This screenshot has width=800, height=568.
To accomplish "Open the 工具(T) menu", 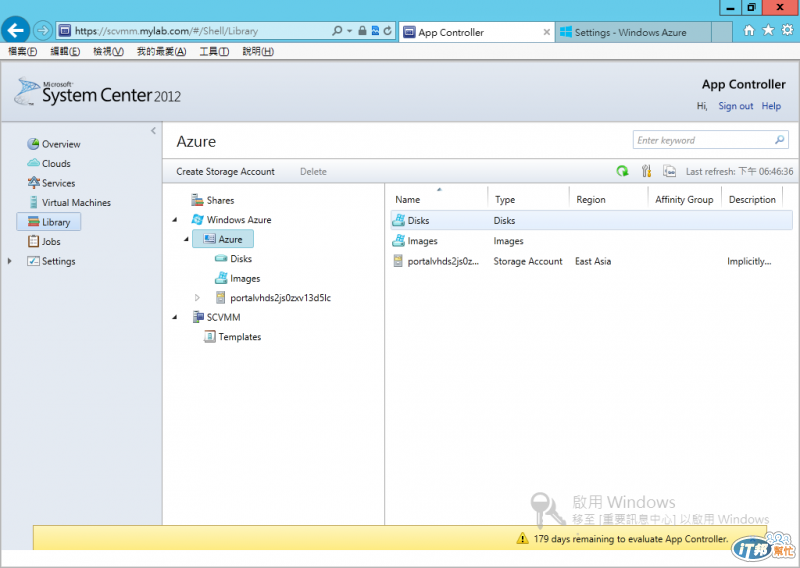I will (x=214, y=52).
